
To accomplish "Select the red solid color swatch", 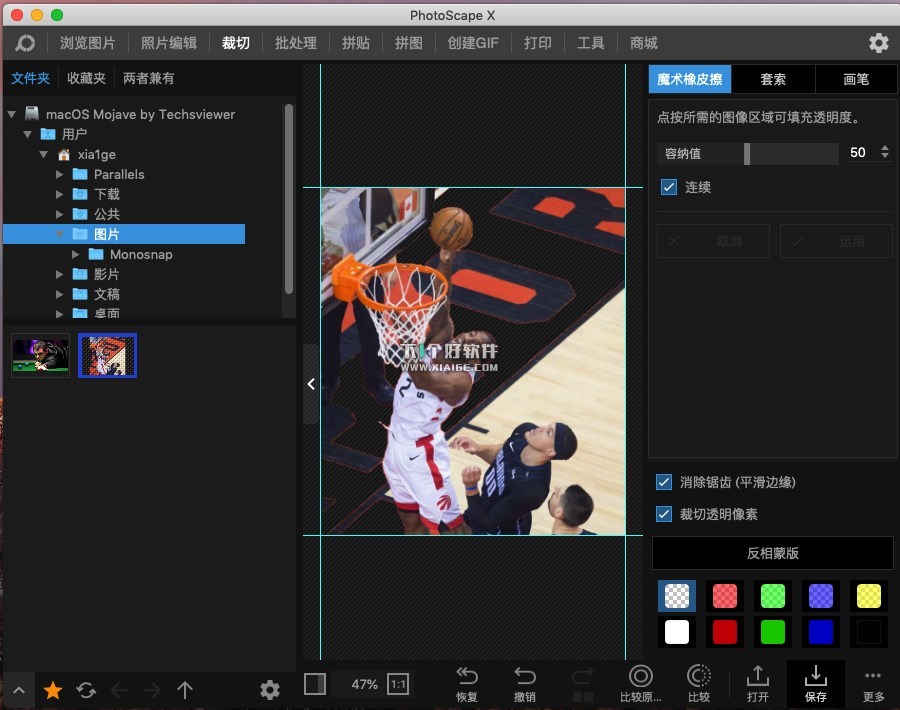I will 725,632.
